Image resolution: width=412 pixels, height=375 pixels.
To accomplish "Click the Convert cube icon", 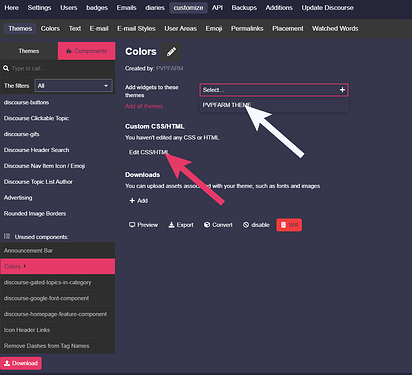I will pyautogui.click(x=207, y=225).
